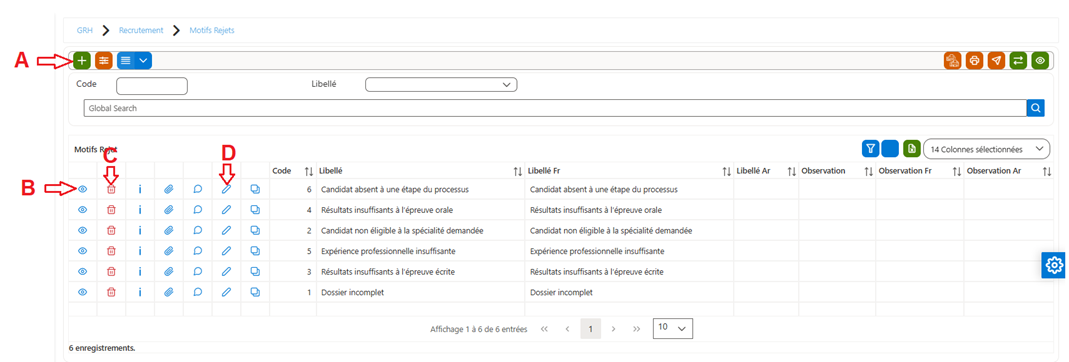Viewport: 1069px width, 362px height.
Task: Delete the Dossier incomplet row
Action: pyautogui.click(x=111, y=292)
